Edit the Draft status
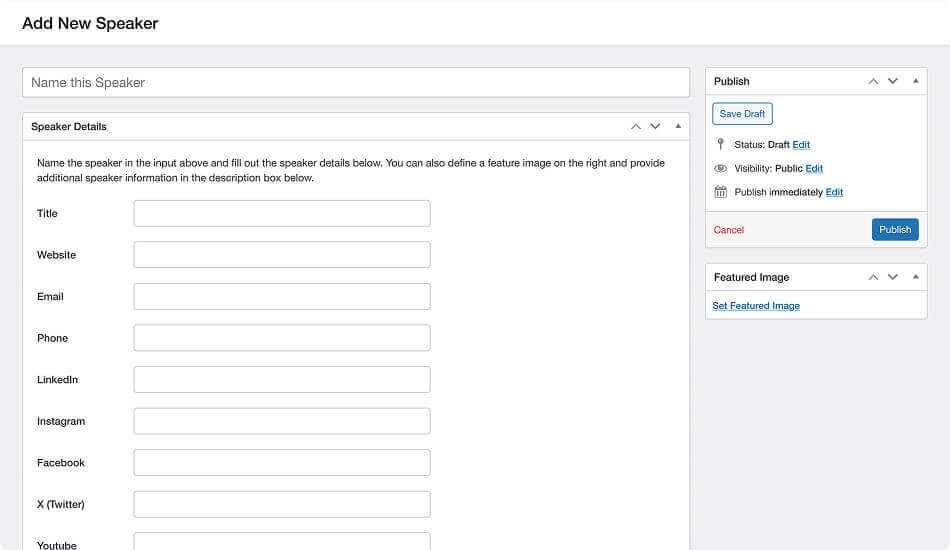Viewport: 950px width, 550px height. pos(801,145)
